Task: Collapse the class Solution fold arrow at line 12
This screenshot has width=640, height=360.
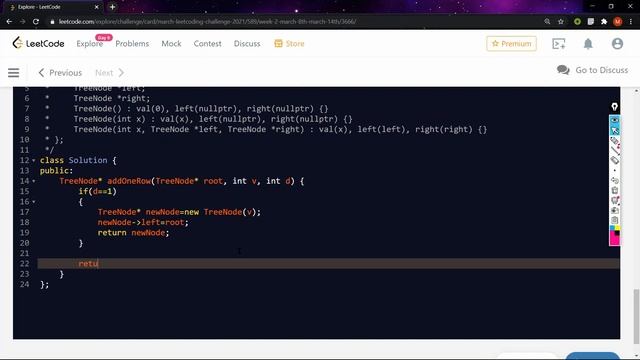Action: (33, 160)
